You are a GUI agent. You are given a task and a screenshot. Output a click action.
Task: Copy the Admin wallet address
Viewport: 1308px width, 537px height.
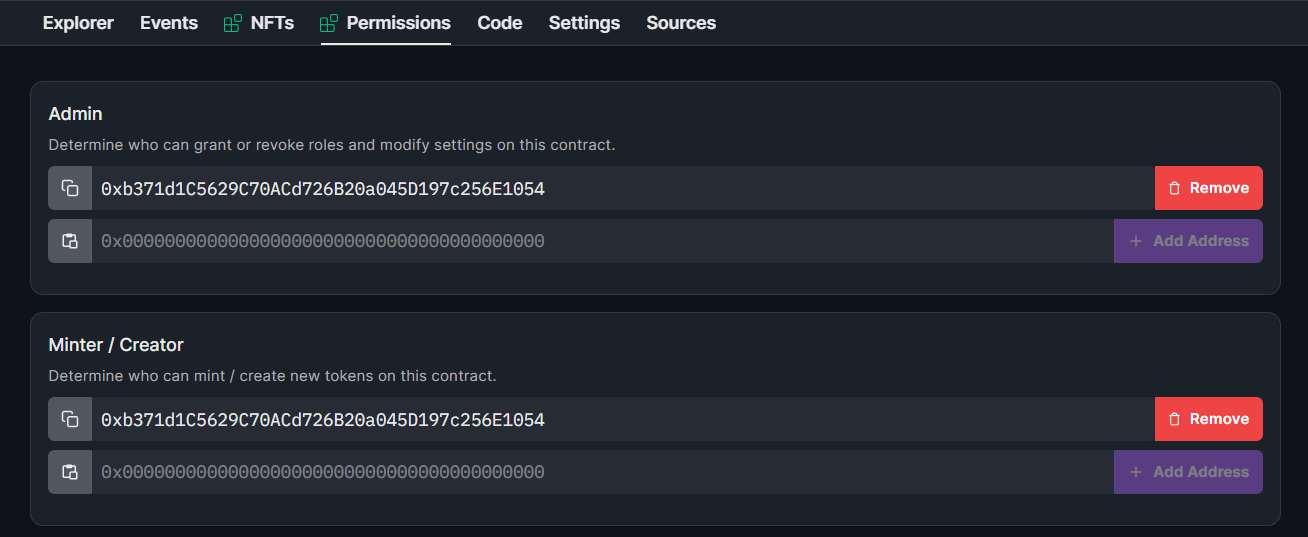[x=70, y=188]
